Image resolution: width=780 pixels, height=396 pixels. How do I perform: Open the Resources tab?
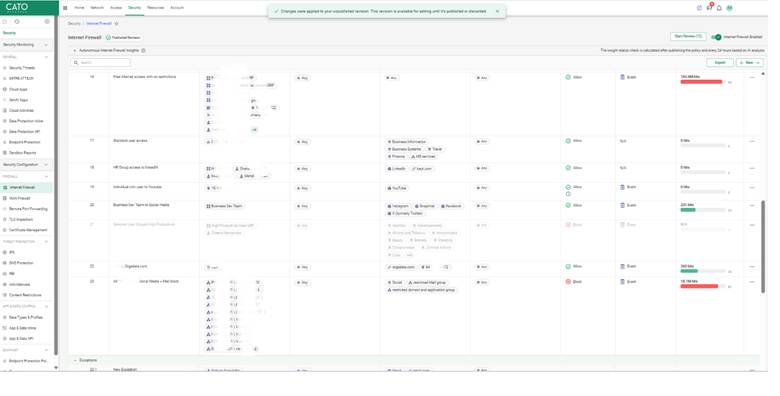(156, 8)
